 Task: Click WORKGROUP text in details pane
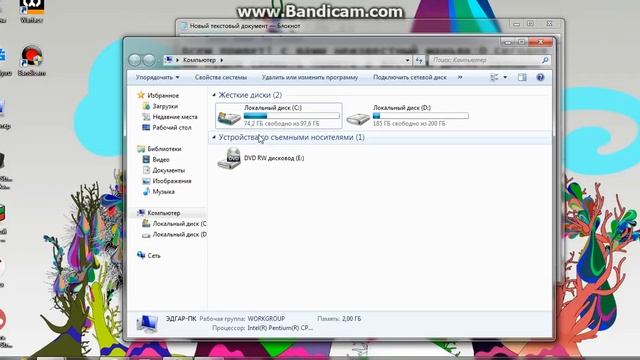[x=266, y=318]
